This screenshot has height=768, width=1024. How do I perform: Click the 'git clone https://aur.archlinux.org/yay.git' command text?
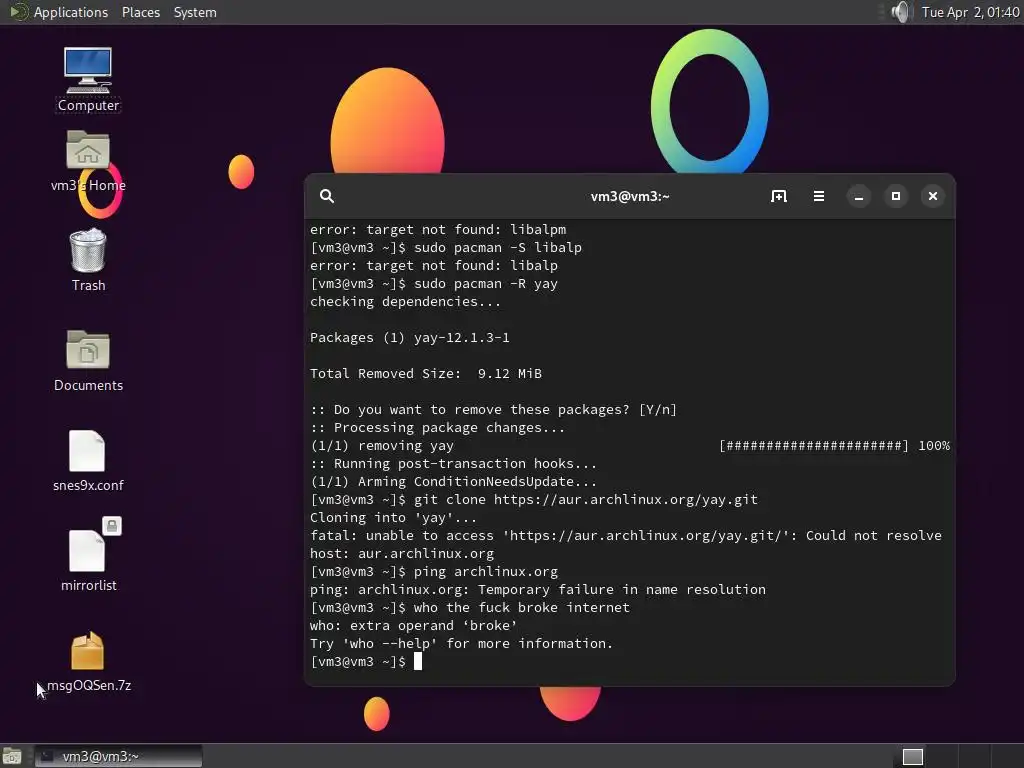[x=586, y=500]
